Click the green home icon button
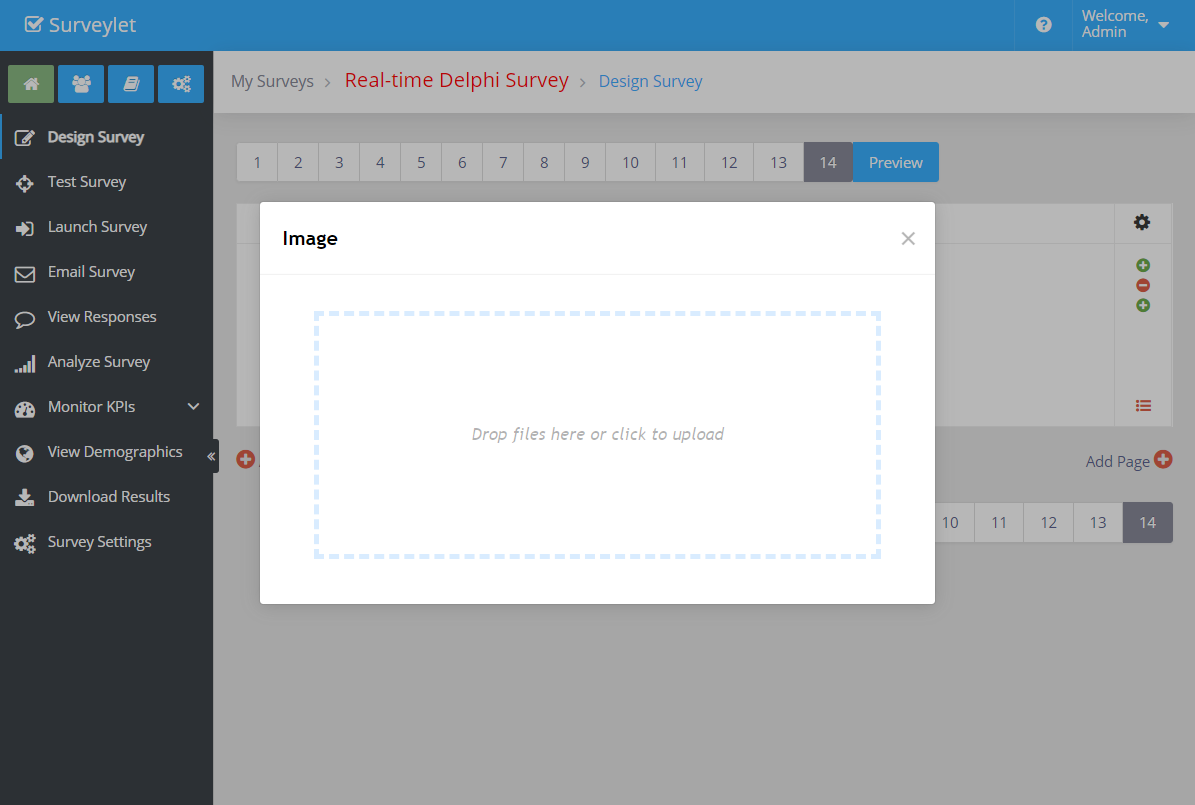Viewport: 1195px width, 805px height. (31, 84)
